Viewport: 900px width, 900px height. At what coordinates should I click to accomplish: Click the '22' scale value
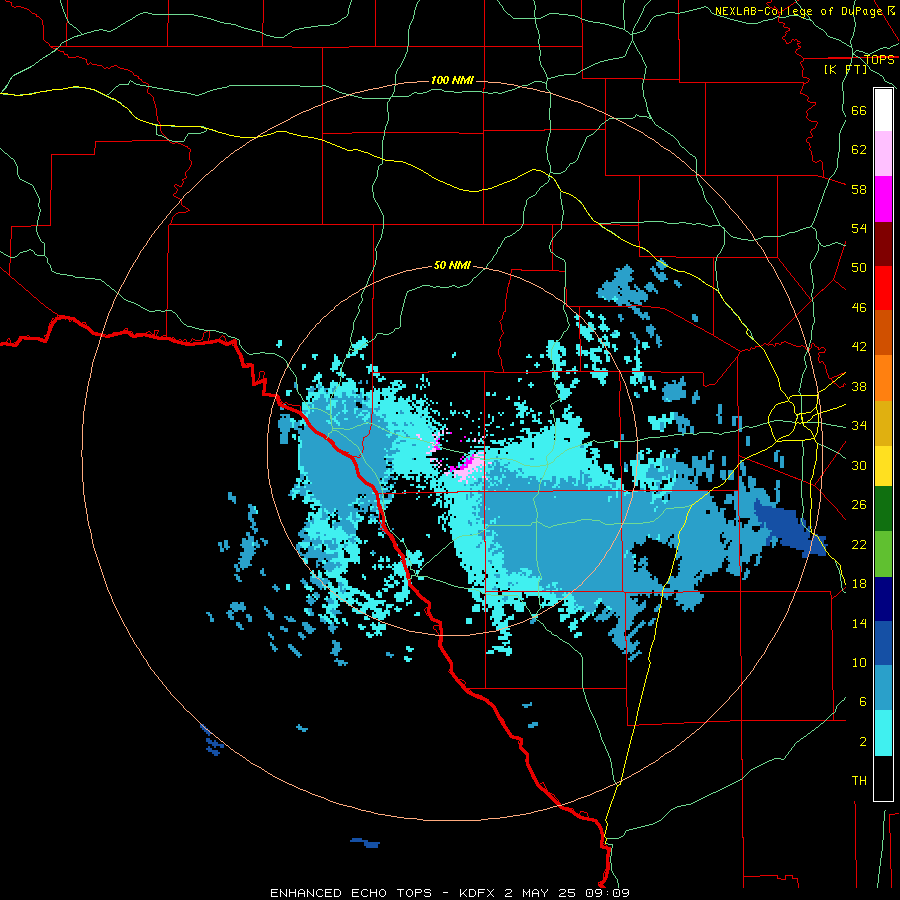click(859, 545)
